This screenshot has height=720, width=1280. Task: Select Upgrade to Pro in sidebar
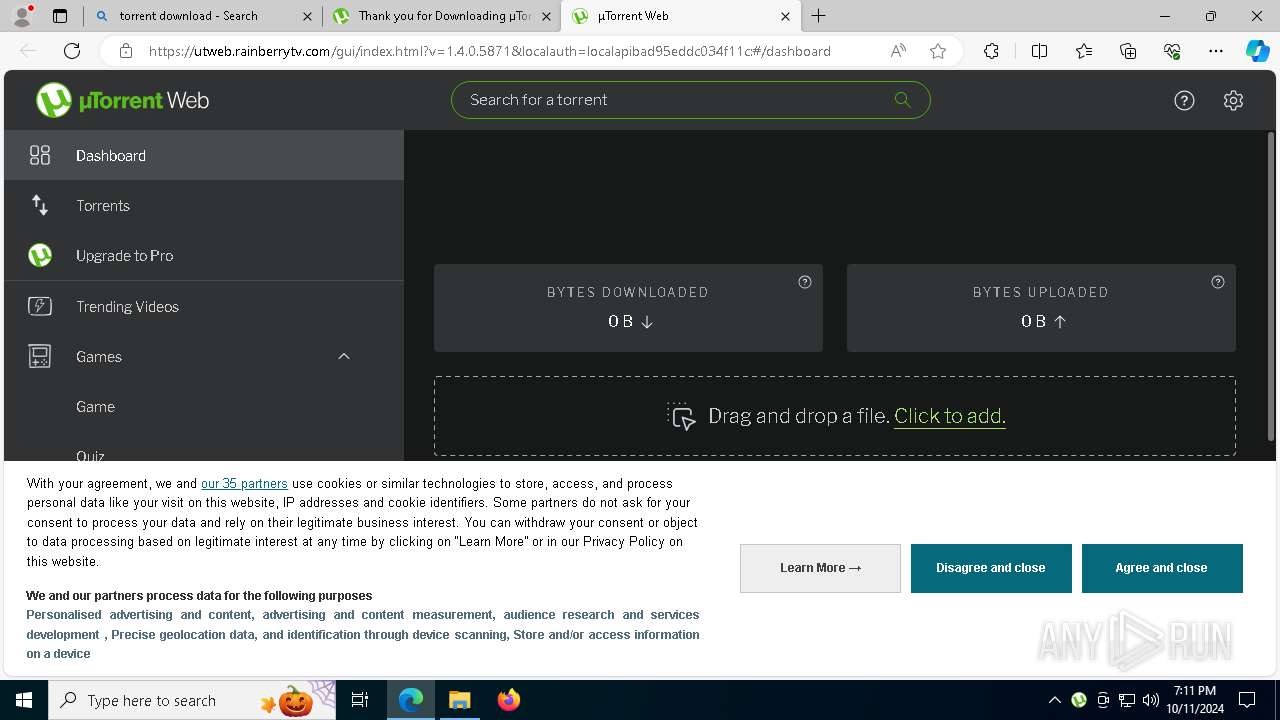click(204, 255)
